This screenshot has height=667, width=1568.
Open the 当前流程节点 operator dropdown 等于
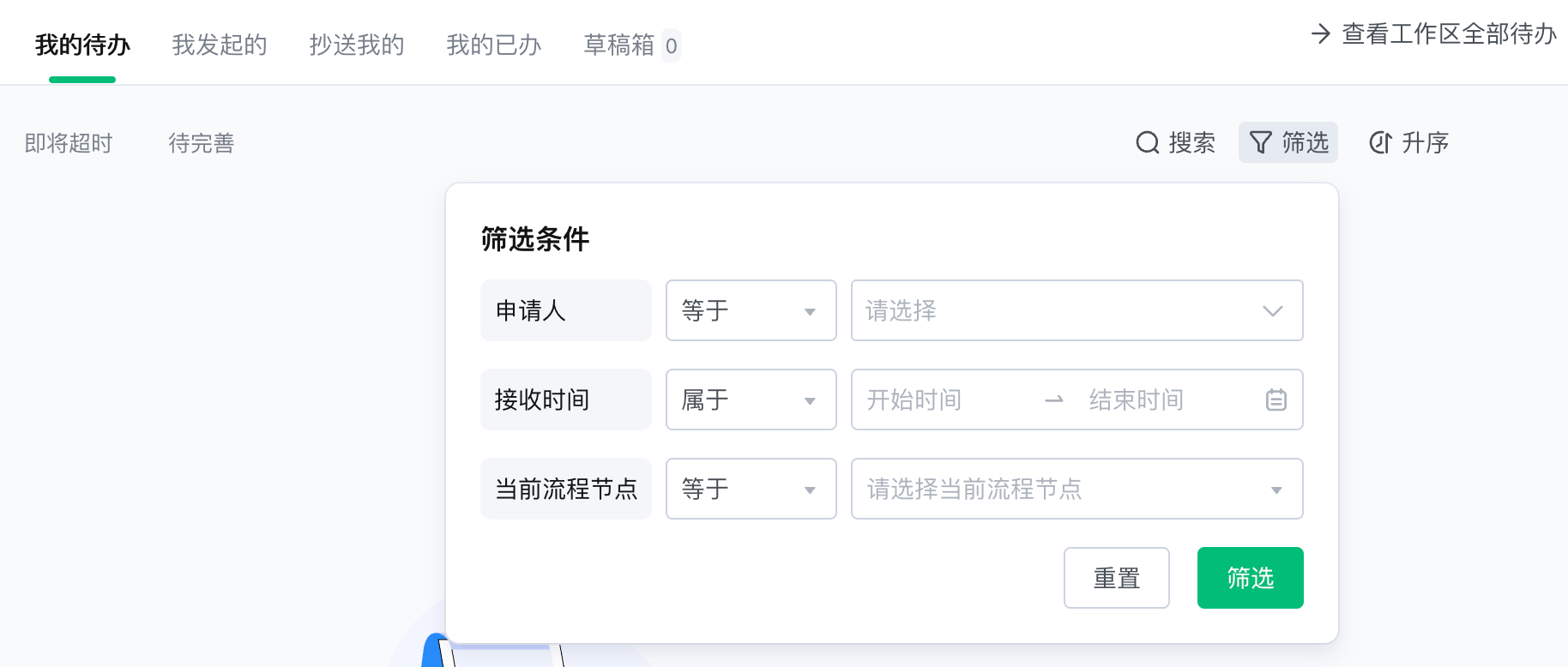point(751,489)
